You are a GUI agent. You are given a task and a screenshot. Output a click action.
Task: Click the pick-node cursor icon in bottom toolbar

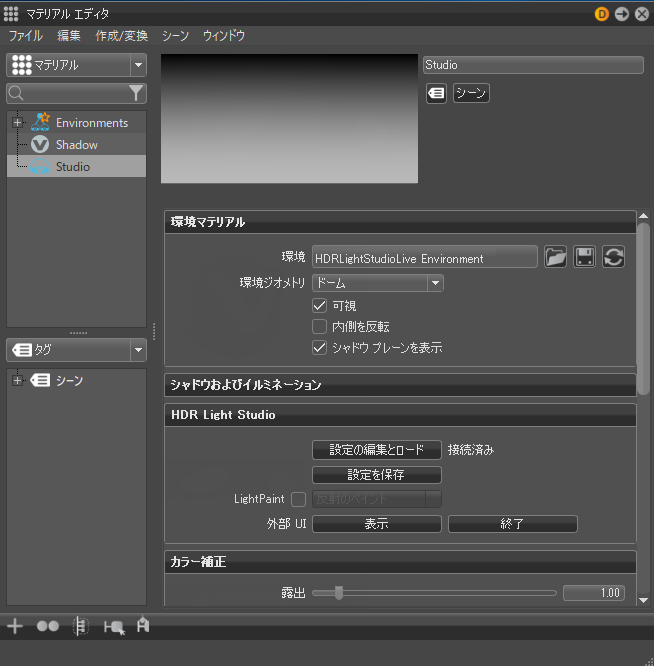click(114, 627)
